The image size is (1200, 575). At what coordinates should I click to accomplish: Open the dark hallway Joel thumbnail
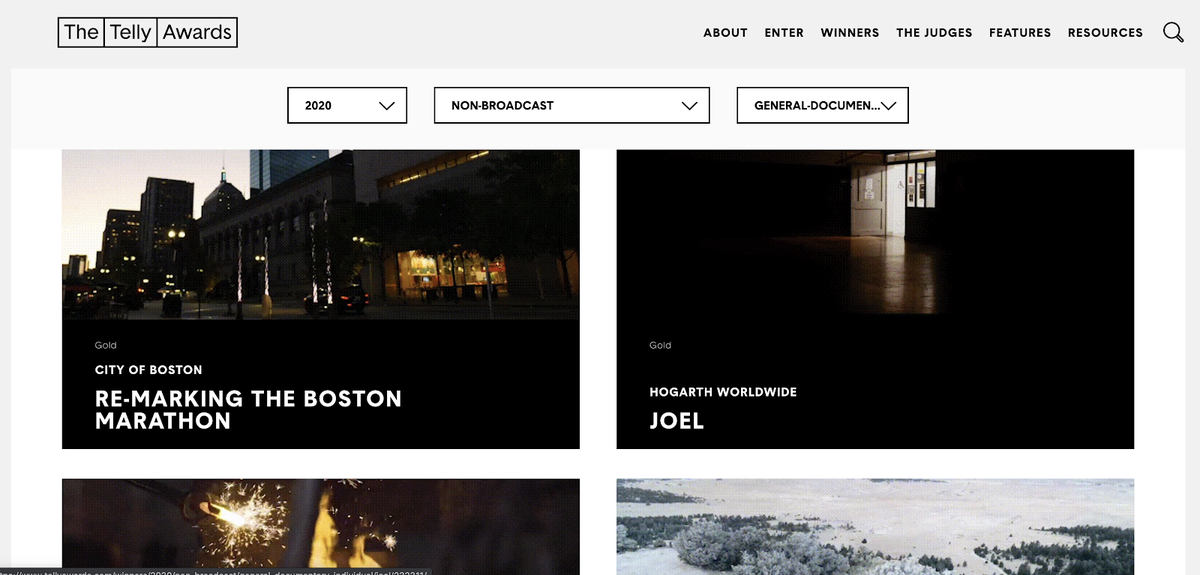pos(875,234)
